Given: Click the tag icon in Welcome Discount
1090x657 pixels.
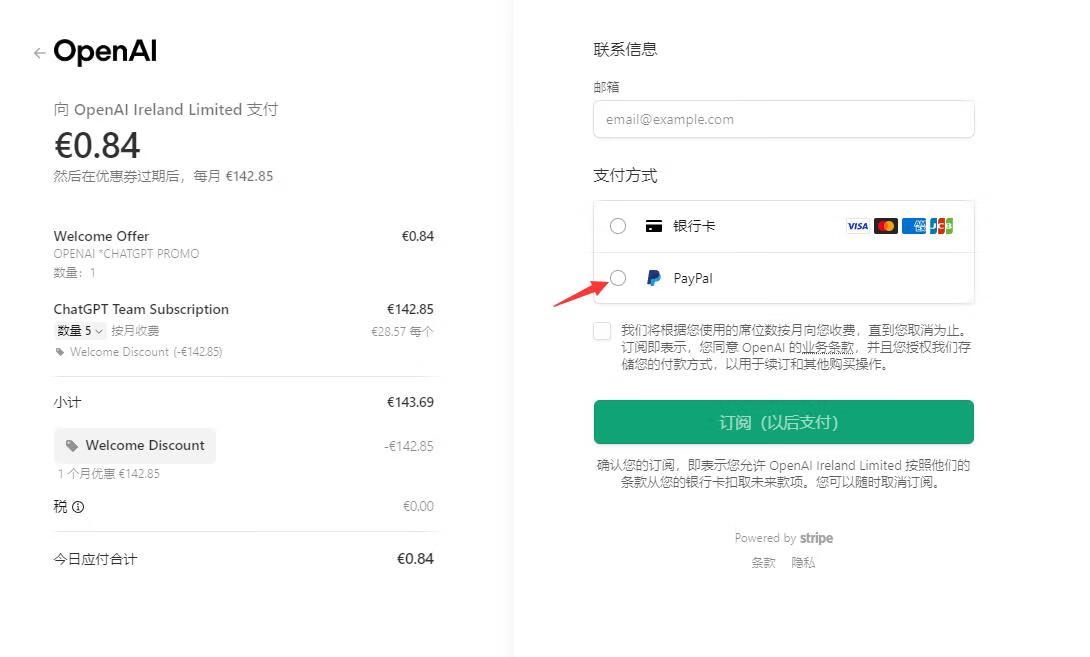Looking at the screenshot, I should (72, 446).
